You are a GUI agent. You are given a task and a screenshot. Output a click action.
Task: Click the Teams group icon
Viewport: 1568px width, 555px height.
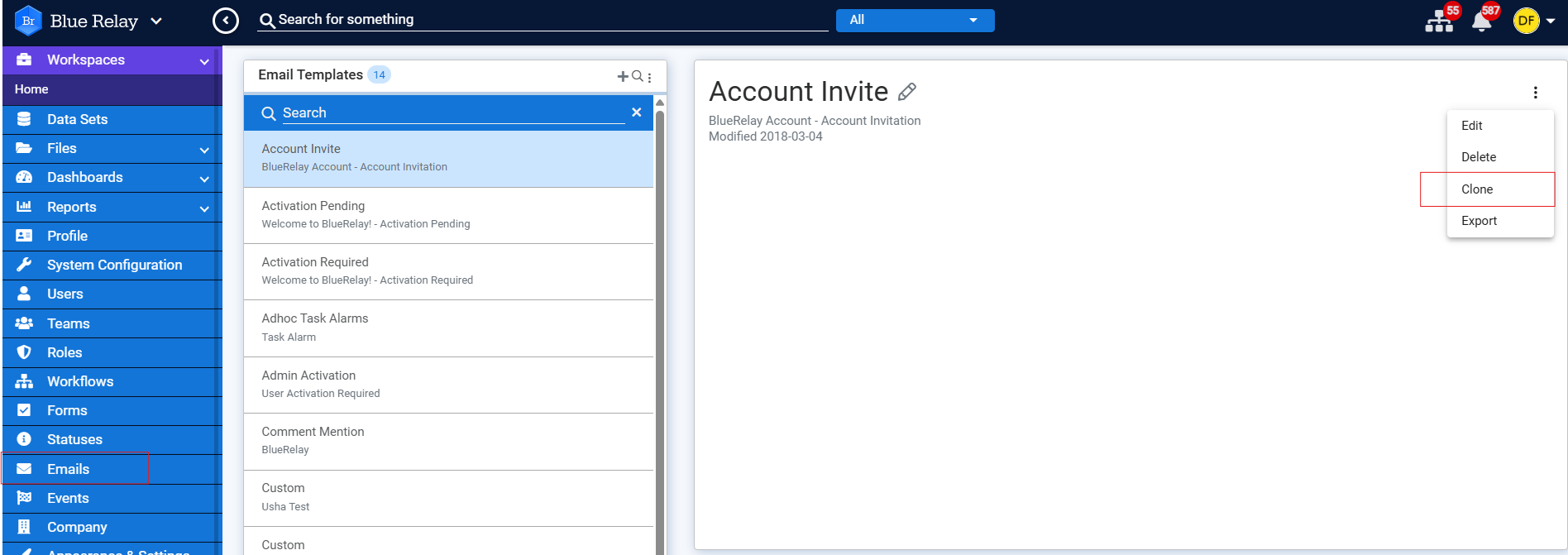[x=24, y=323]
